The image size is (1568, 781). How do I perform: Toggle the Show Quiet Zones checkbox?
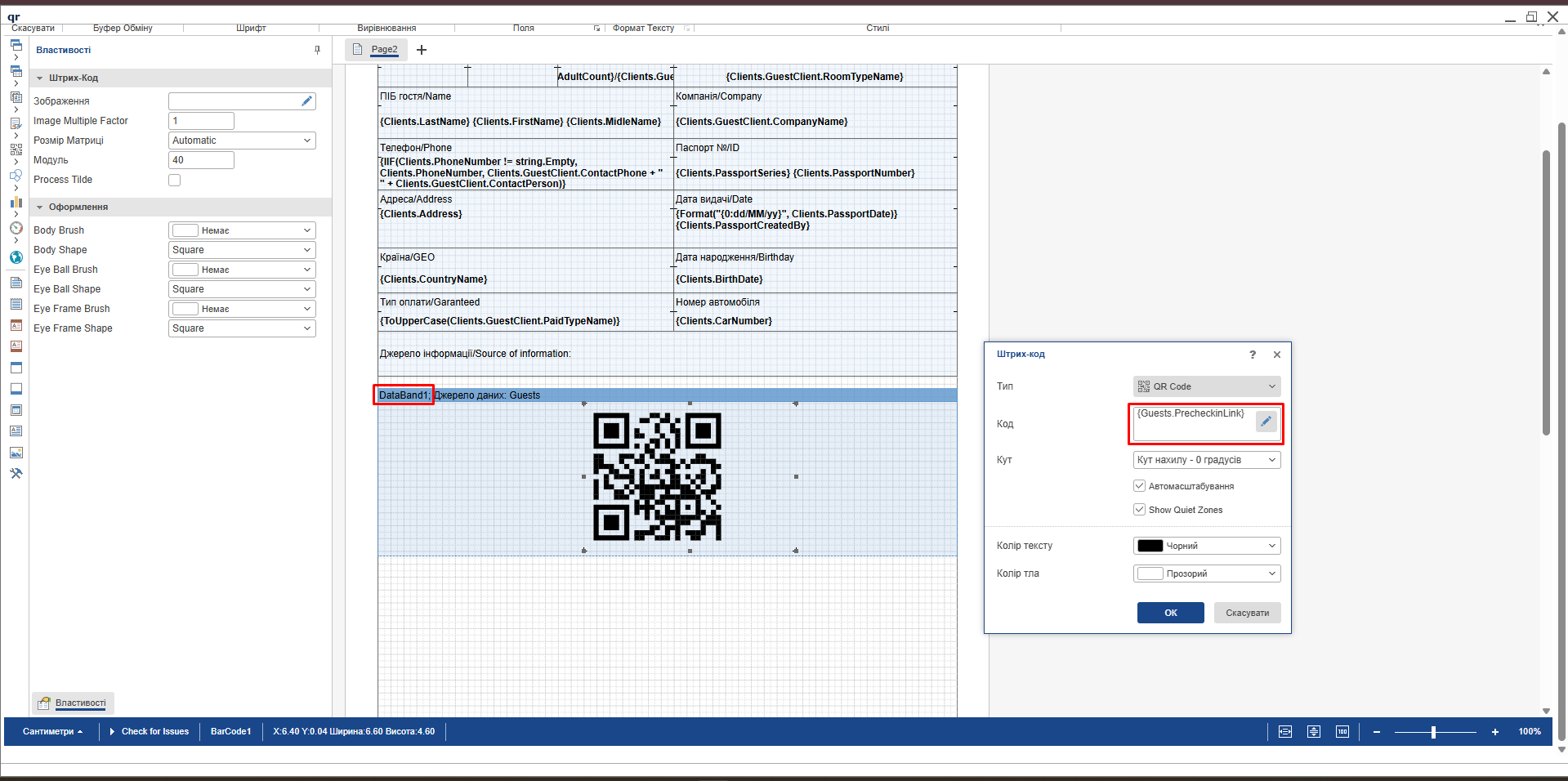click(x=1139, y=510)
